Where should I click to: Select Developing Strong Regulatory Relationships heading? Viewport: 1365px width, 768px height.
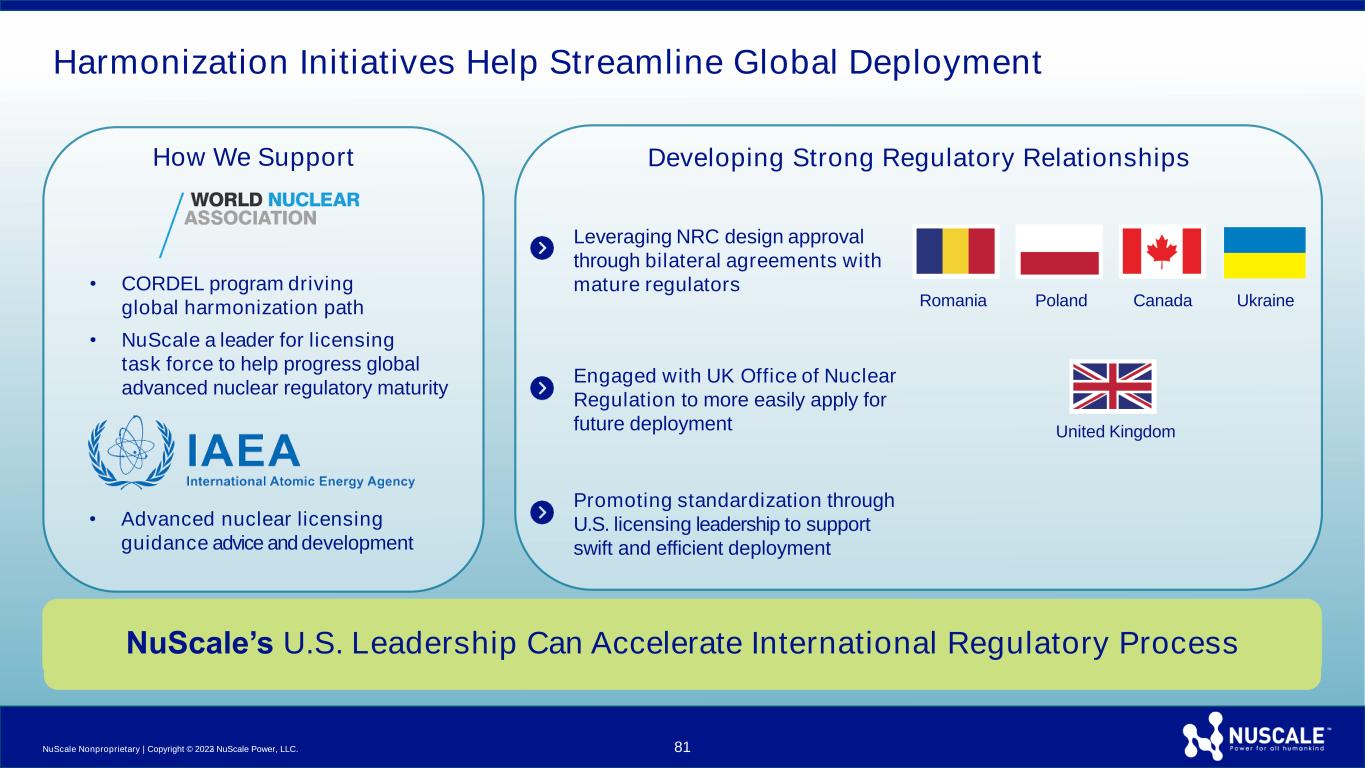click(x=918, y=158)
